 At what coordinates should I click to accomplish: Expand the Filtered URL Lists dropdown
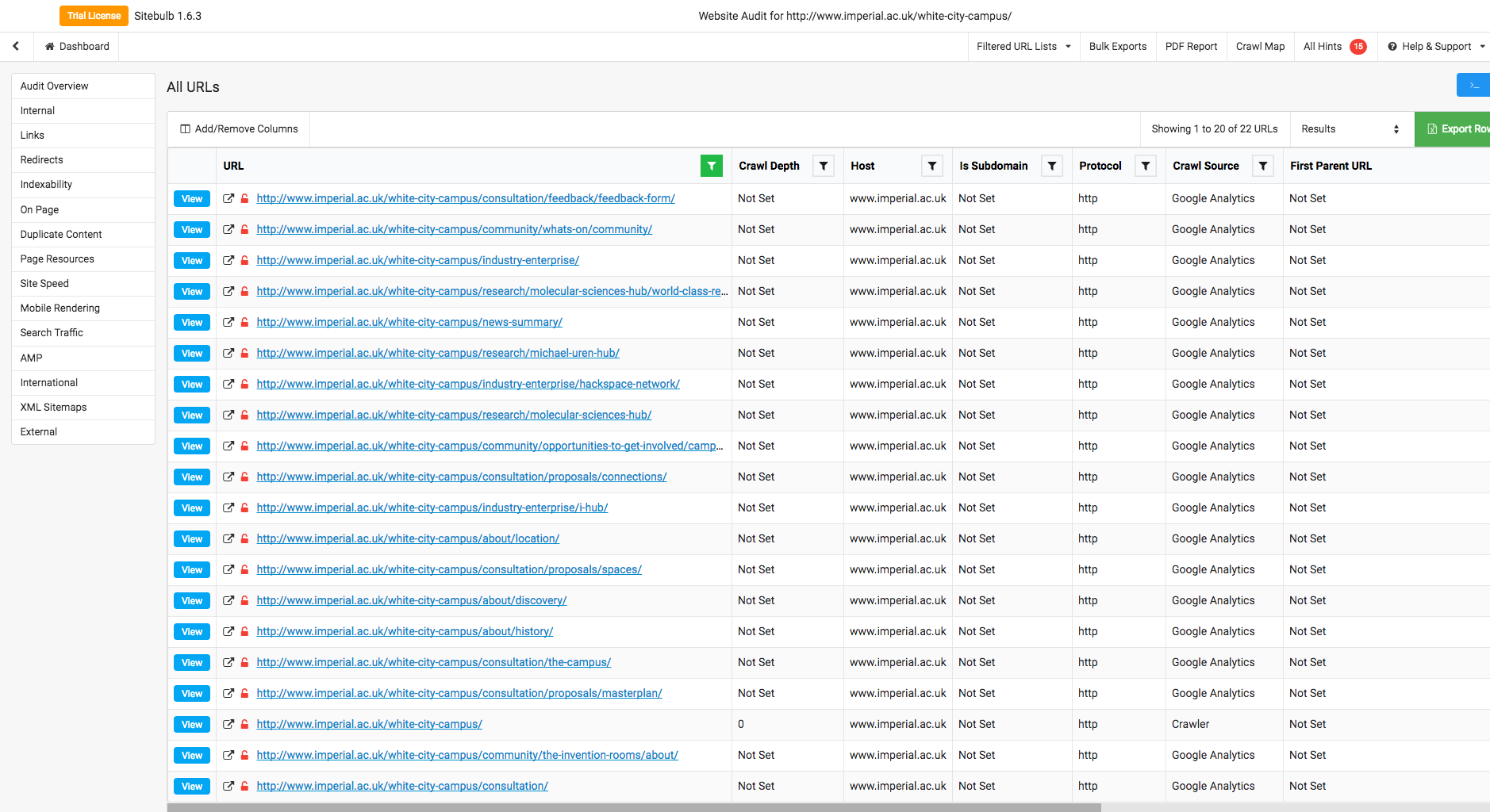[1023, 47]
